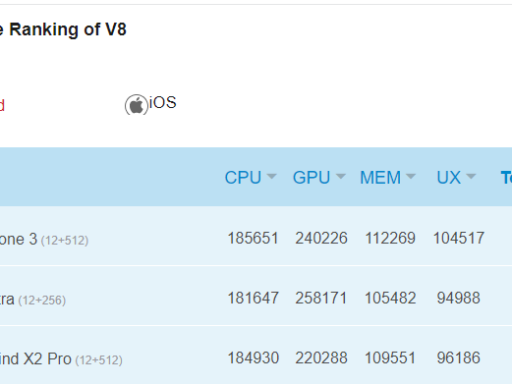
Task: Sort by CPU column dropdown arrow
Action: pos(272,176)
